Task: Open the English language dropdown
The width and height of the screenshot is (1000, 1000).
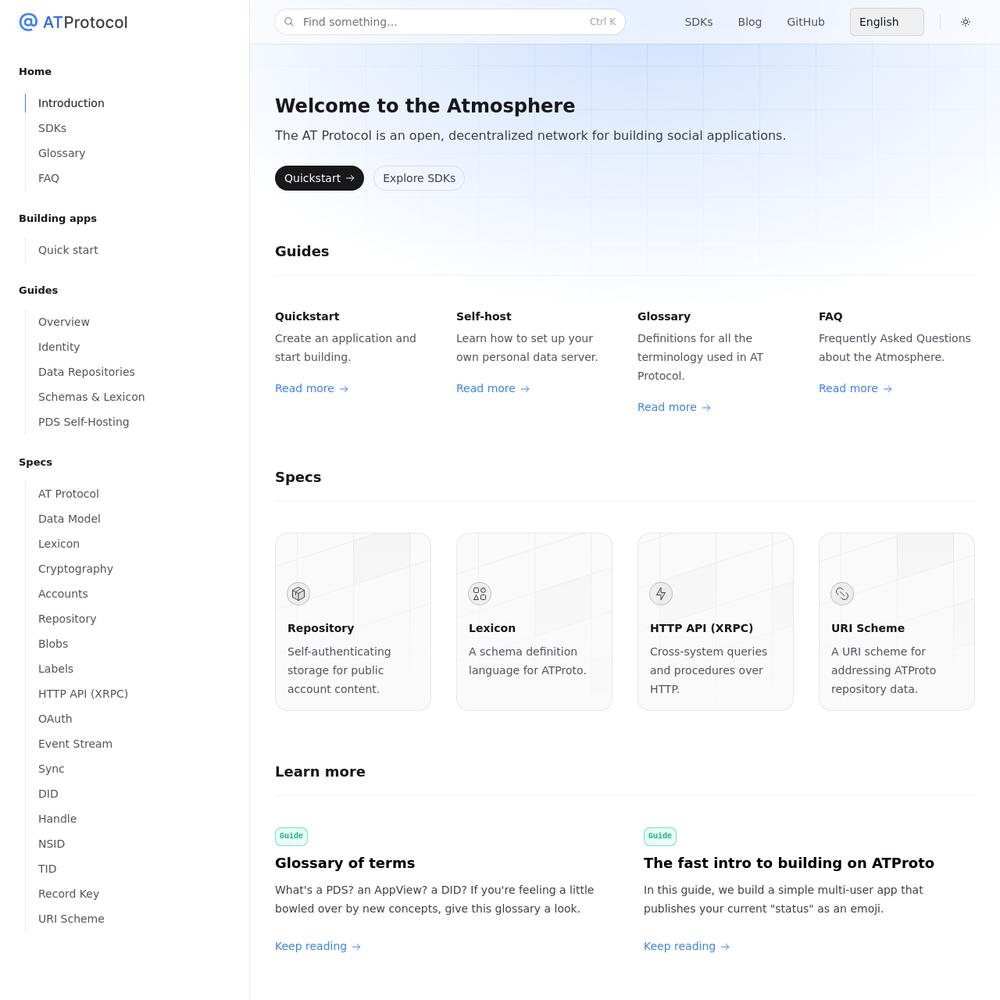Action: click(886, 22)
